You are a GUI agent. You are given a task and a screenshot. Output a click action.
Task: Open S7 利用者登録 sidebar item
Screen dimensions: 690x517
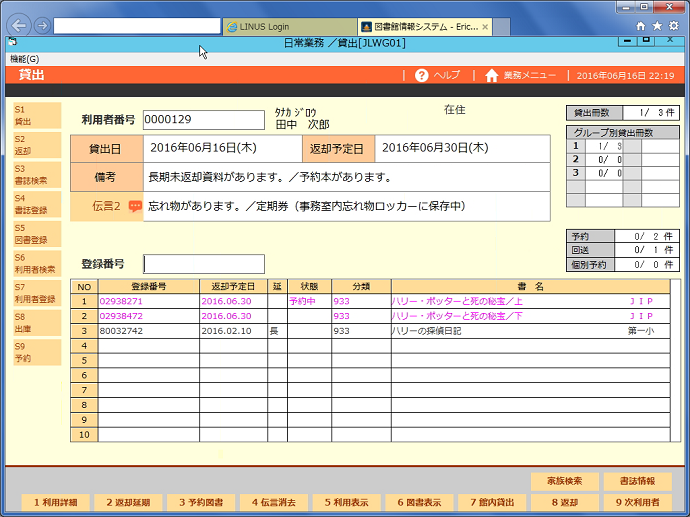pos(37,293)
